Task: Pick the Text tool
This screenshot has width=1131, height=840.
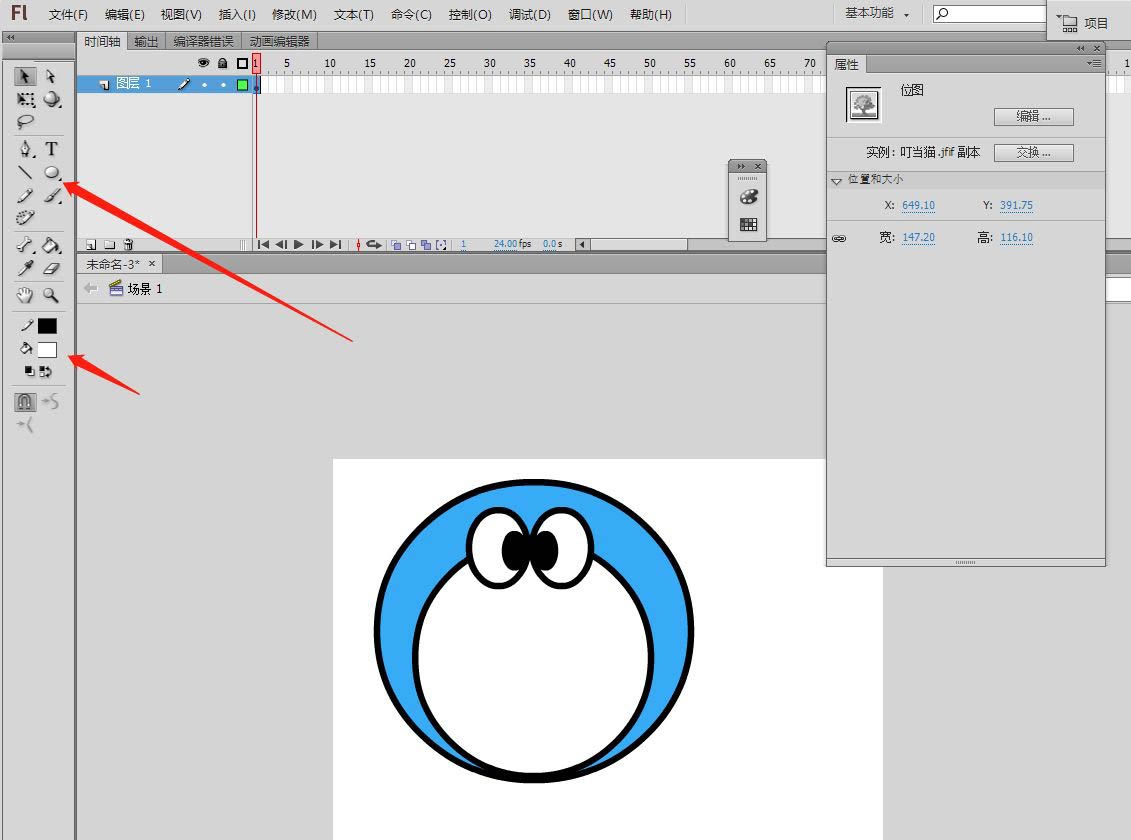Action: click(52, 149)
